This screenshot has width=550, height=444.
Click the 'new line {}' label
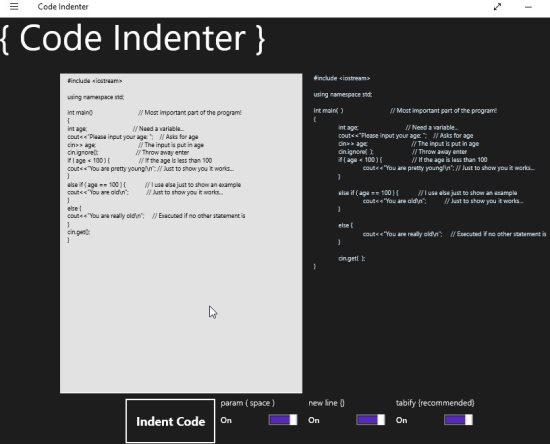coord(326,403)
